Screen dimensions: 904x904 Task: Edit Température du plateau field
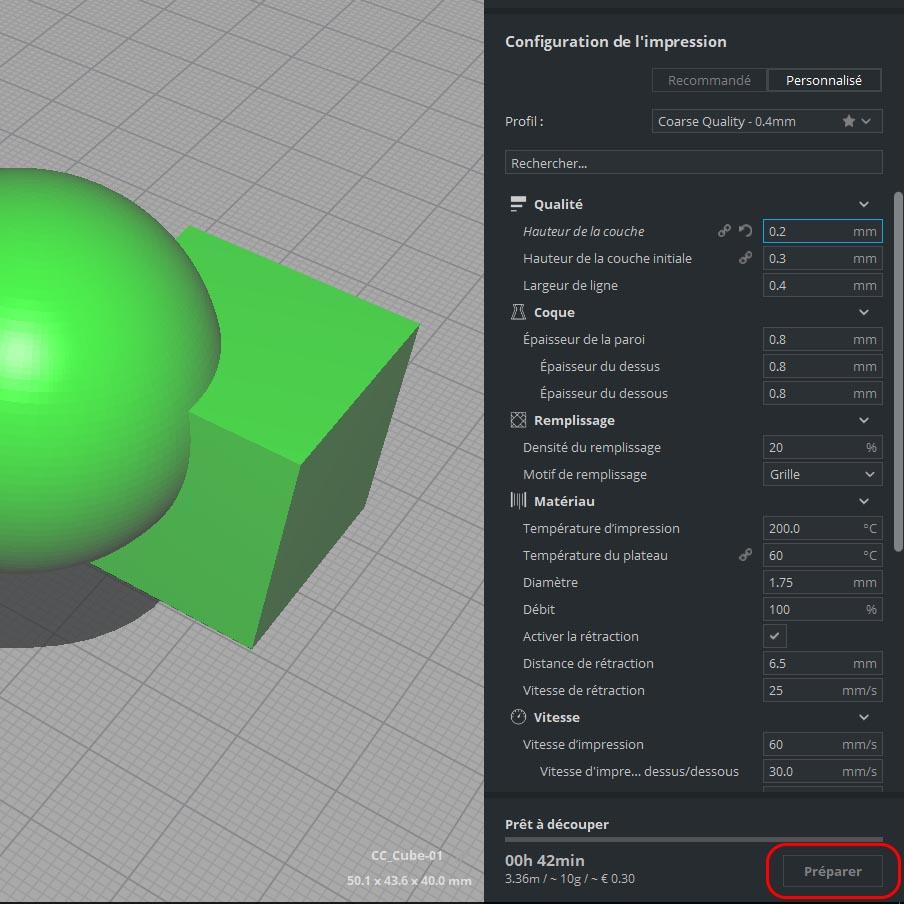(822, 555)
